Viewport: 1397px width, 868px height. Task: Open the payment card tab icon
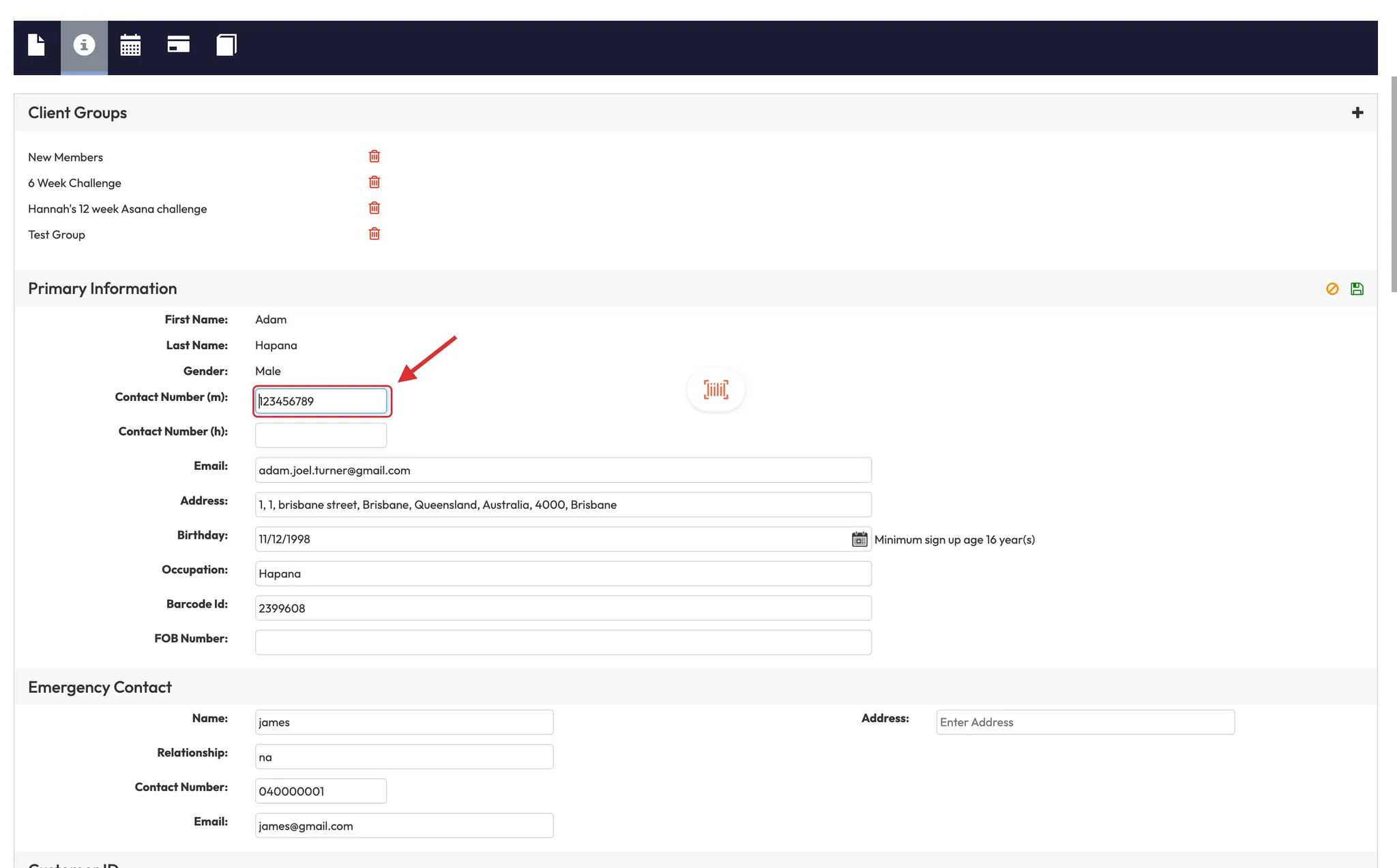click(x=178, y=45)
